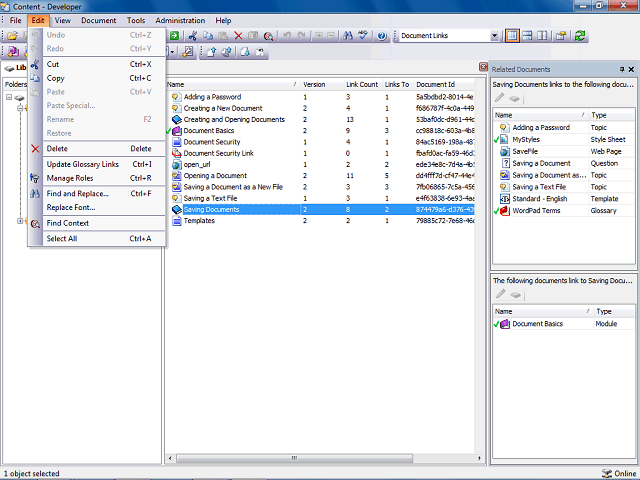
Task: Click the blue Help question mark icon
Action: pos(382,36)
